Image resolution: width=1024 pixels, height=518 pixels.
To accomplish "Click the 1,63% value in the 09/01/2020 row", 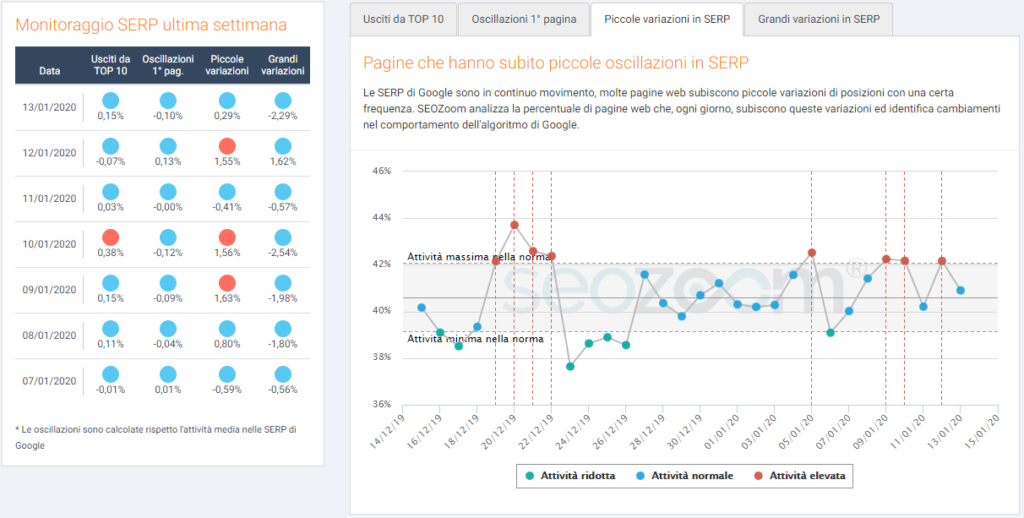I will 227,299.
